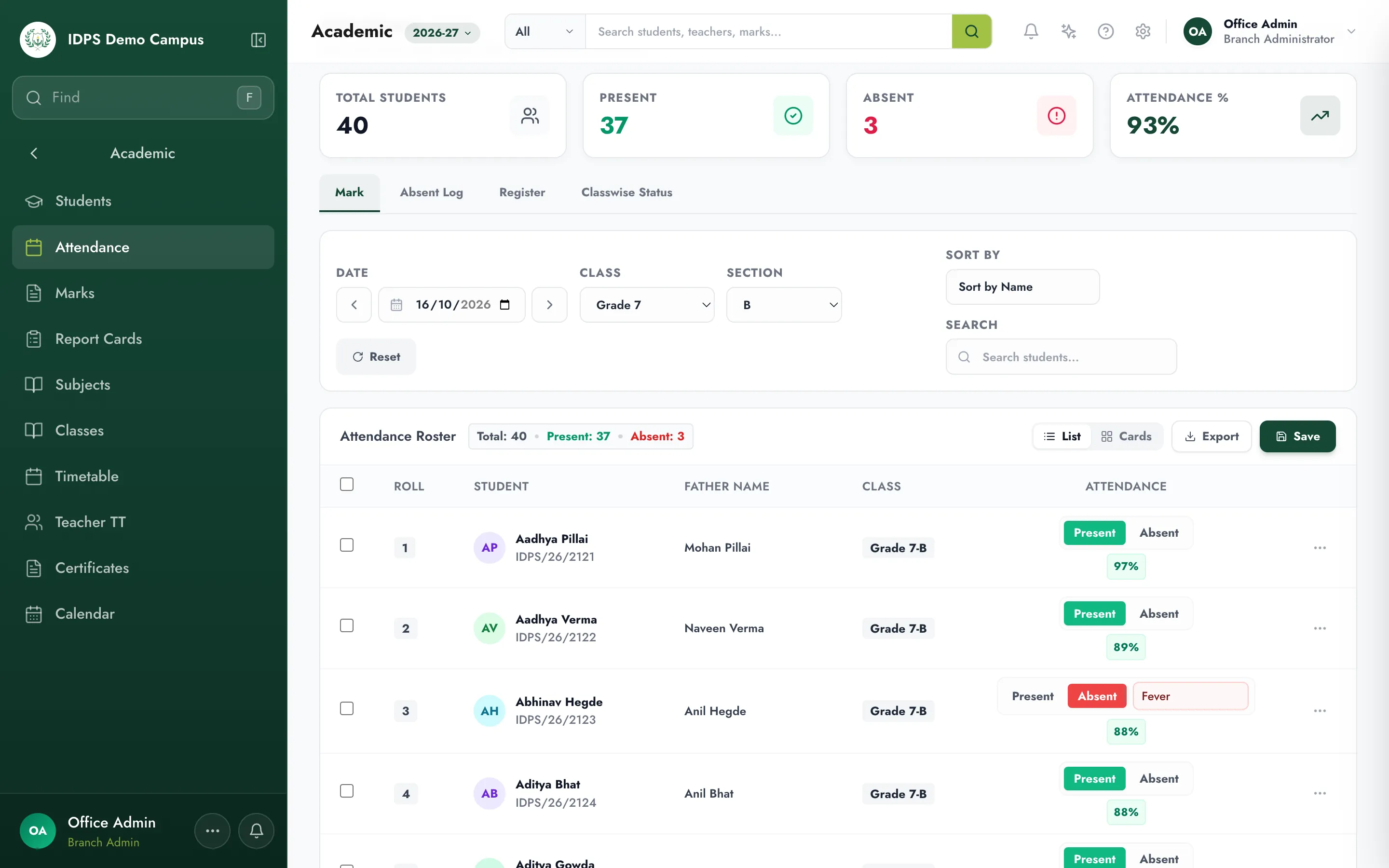This screenshot has width=1389, height=868.
Task: Open the Sort by Name dropdown
Action: [x=1022, y=287]
